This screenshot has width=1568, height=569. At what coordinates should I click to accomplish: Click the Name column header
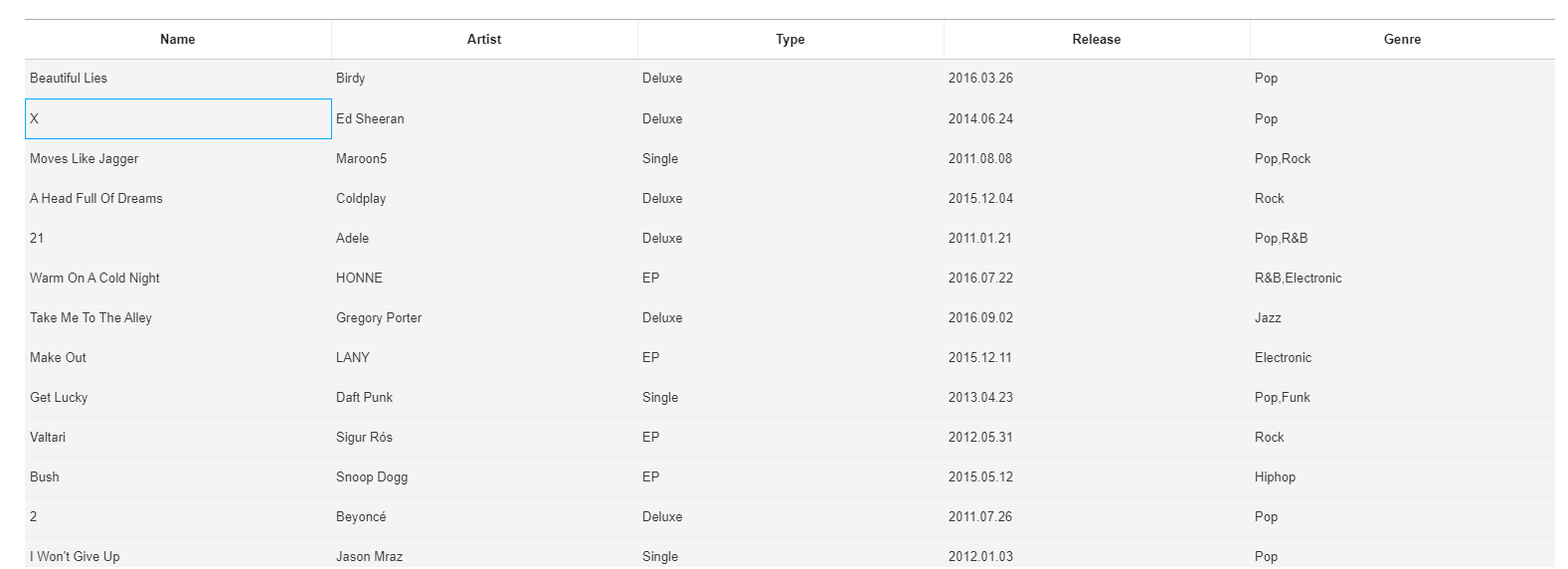(178, 40)
